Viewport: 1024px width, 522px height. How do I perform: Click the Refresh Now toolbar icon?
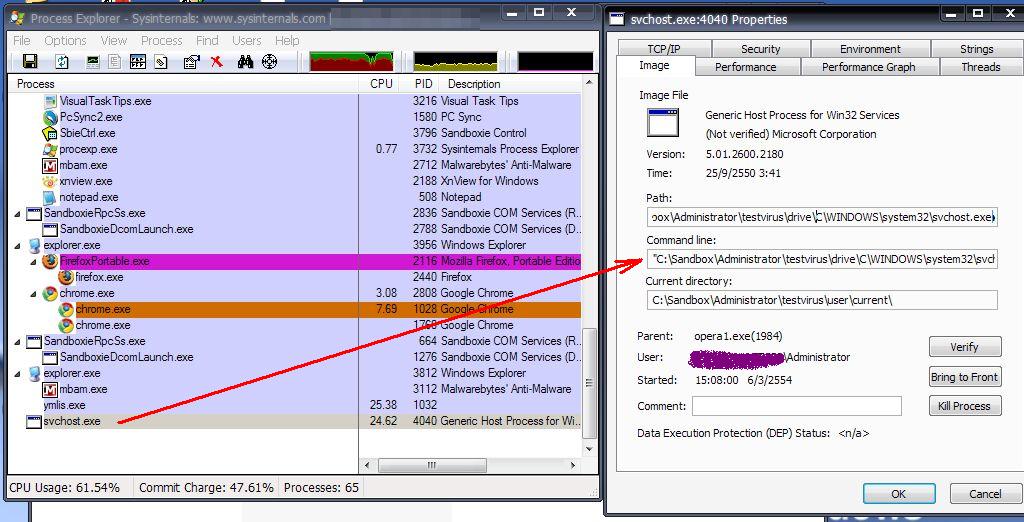pos(62,61)
